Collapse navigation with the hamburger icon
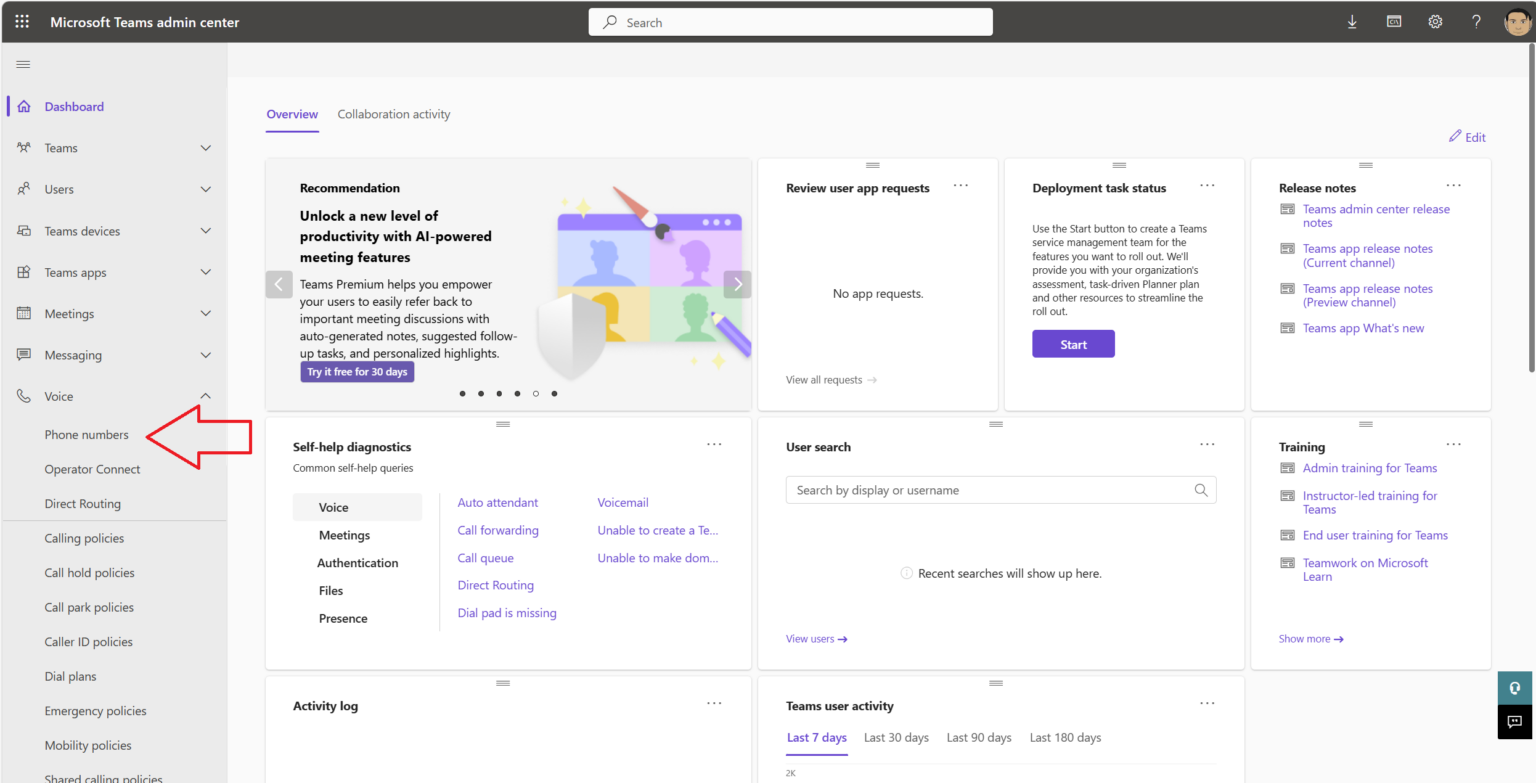 tap(23, 65)
